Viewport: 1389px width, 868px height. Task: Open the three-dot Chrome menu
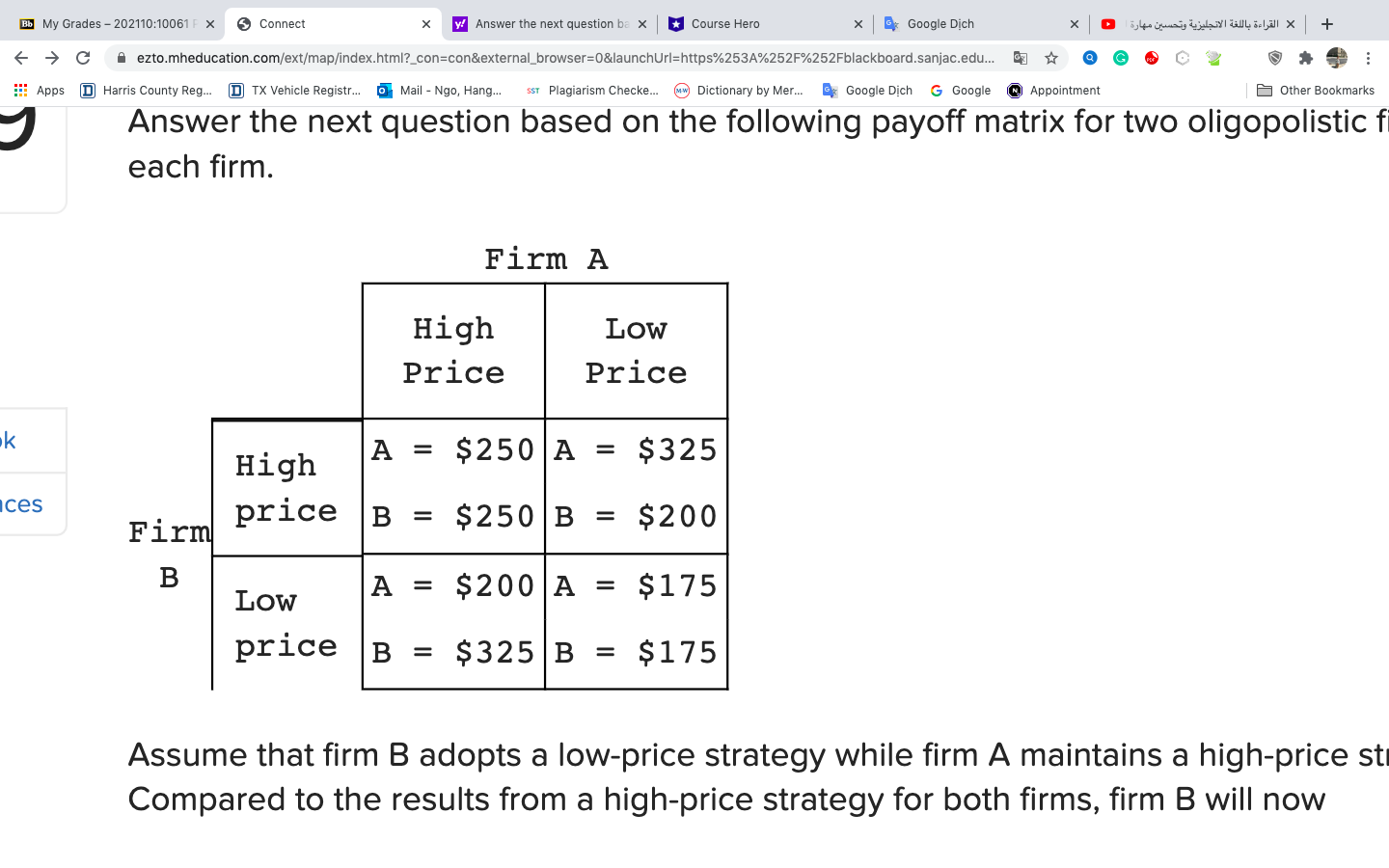1369,58
